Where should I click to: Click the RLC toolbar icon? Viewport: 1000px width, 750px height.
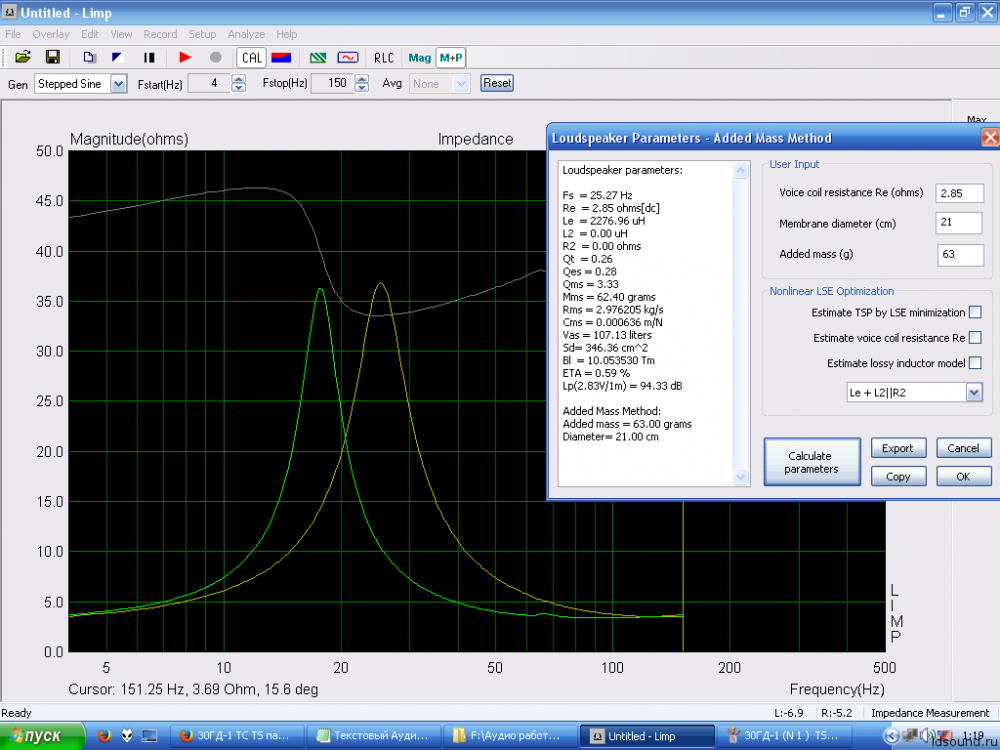coord(384,57)
